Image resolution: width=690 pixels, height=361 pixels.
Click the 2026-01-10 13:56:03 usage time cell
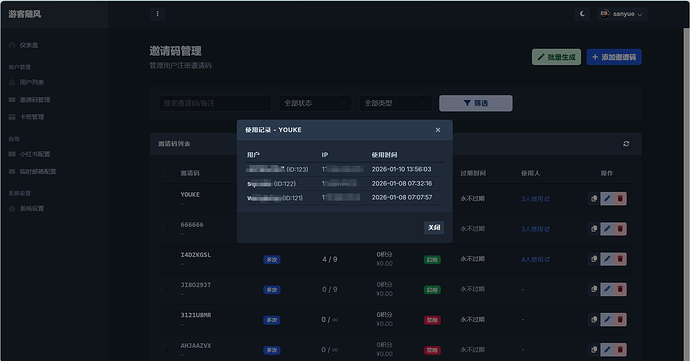pyautogui.click(x=401, y=169)
